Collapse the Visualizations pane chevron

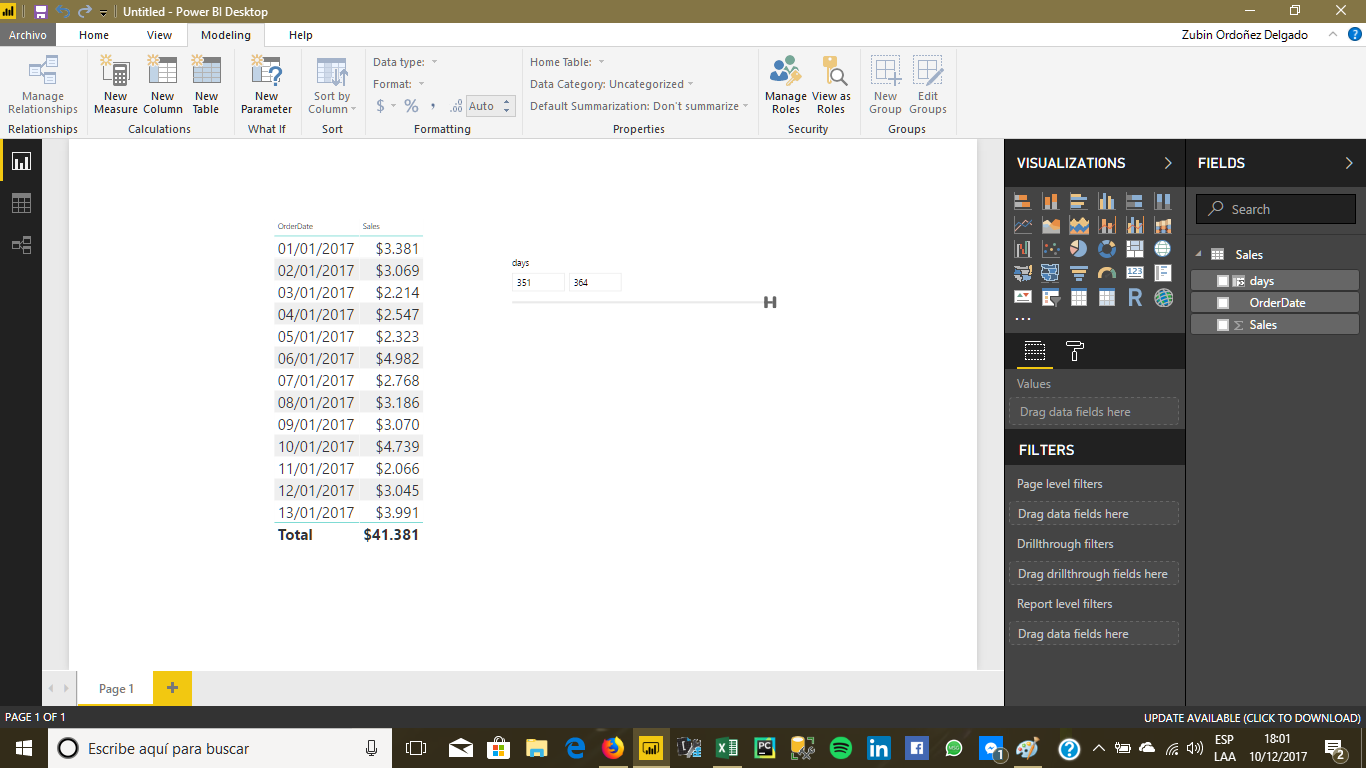[x=1168, y=163]
